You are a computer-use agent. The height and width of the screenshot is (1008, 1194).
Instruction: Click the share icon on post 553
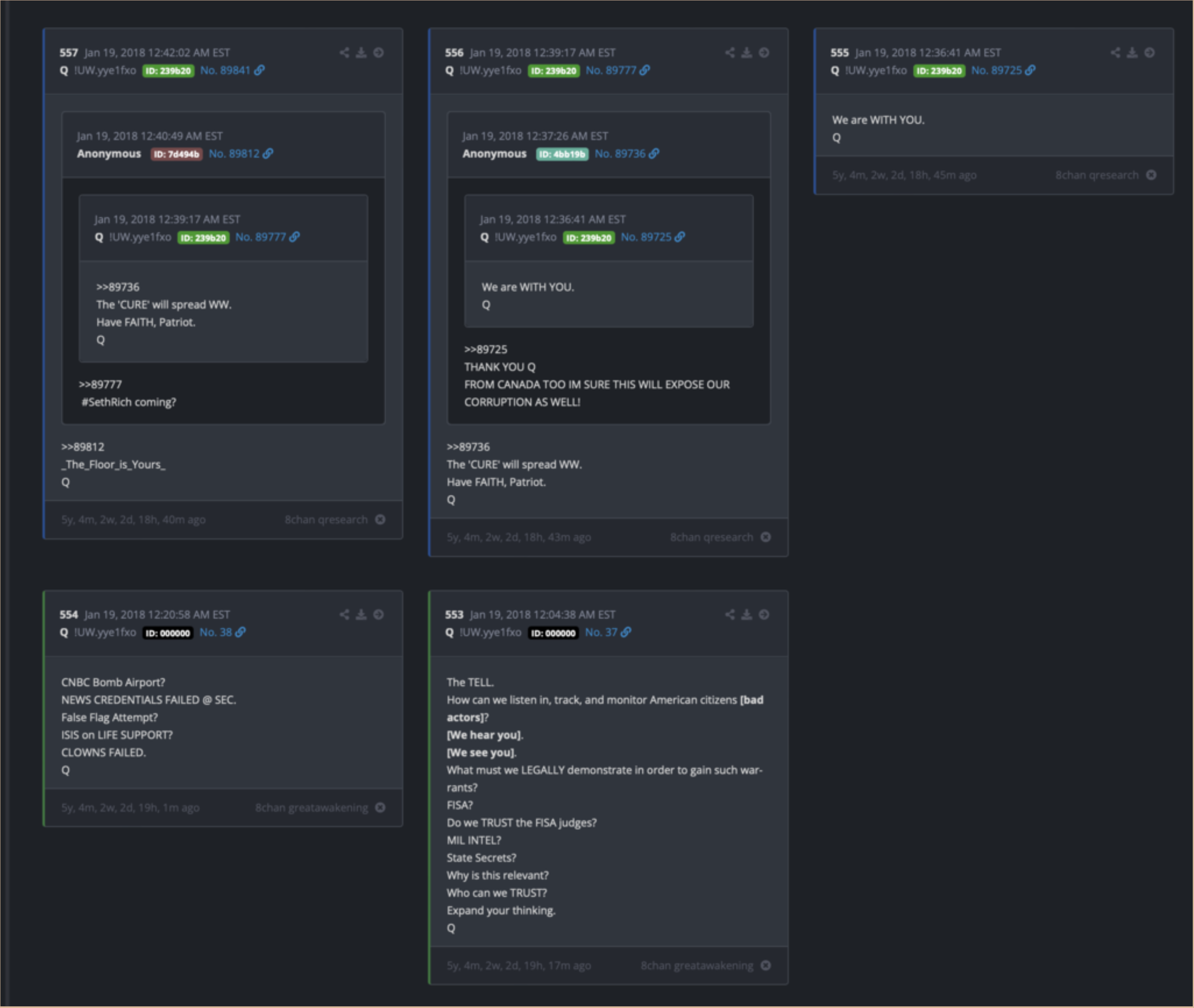click(730, 614)
